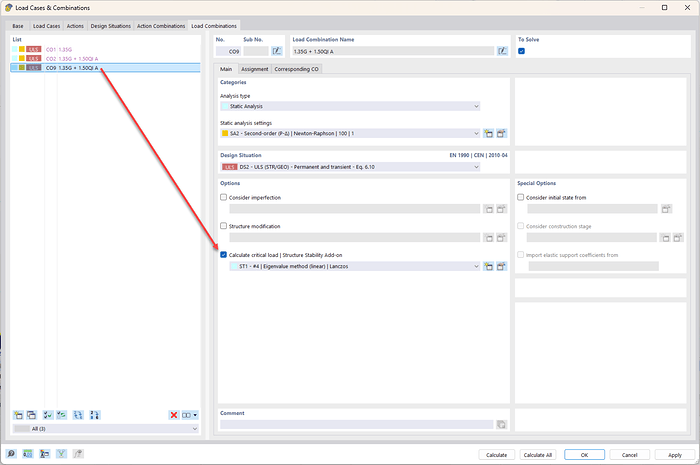Image resolution: width=700 pixels, height=465 pixels.
Task: Enable Consider initial state from checkbox
Action: (x=521, y=197)
